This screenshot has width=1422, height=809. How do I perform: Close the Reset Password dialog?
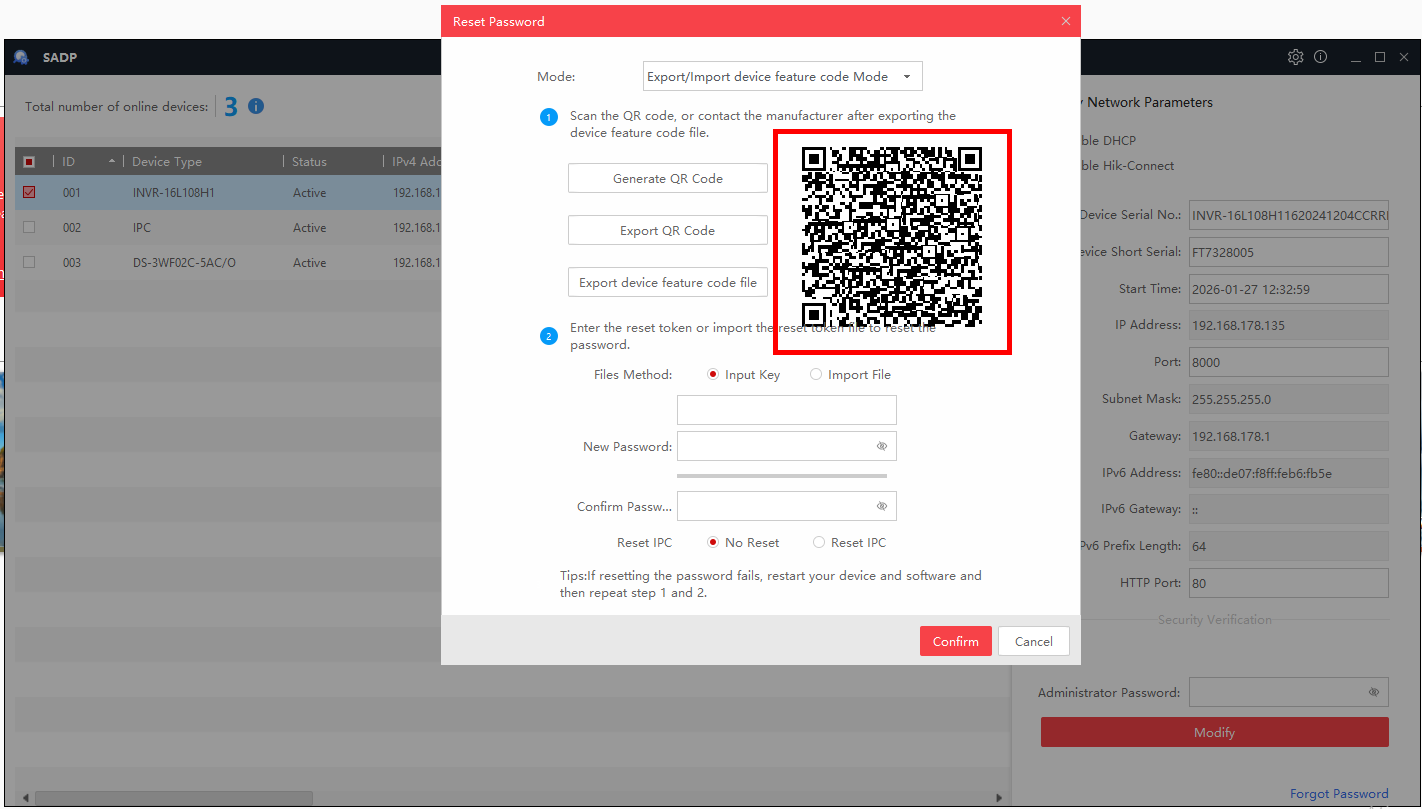pos(1066,21)
